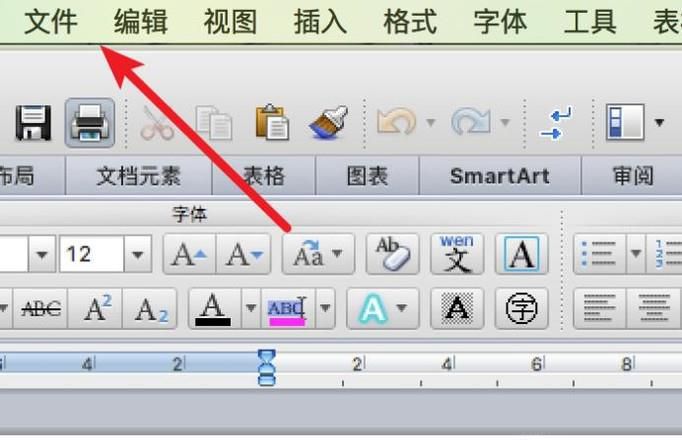This screenshot has height=440, width=682.
Task: Apply black font color A swatch
Action: 214,309
